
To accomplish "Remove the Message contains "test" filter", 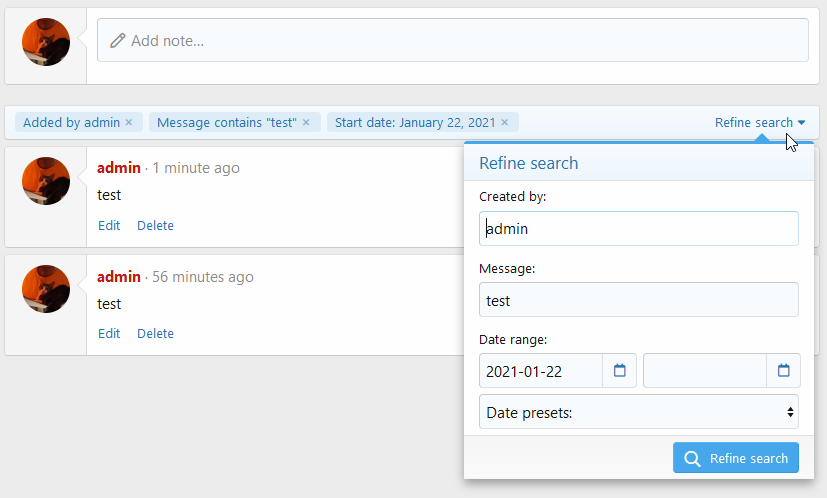I will (306, 123).
